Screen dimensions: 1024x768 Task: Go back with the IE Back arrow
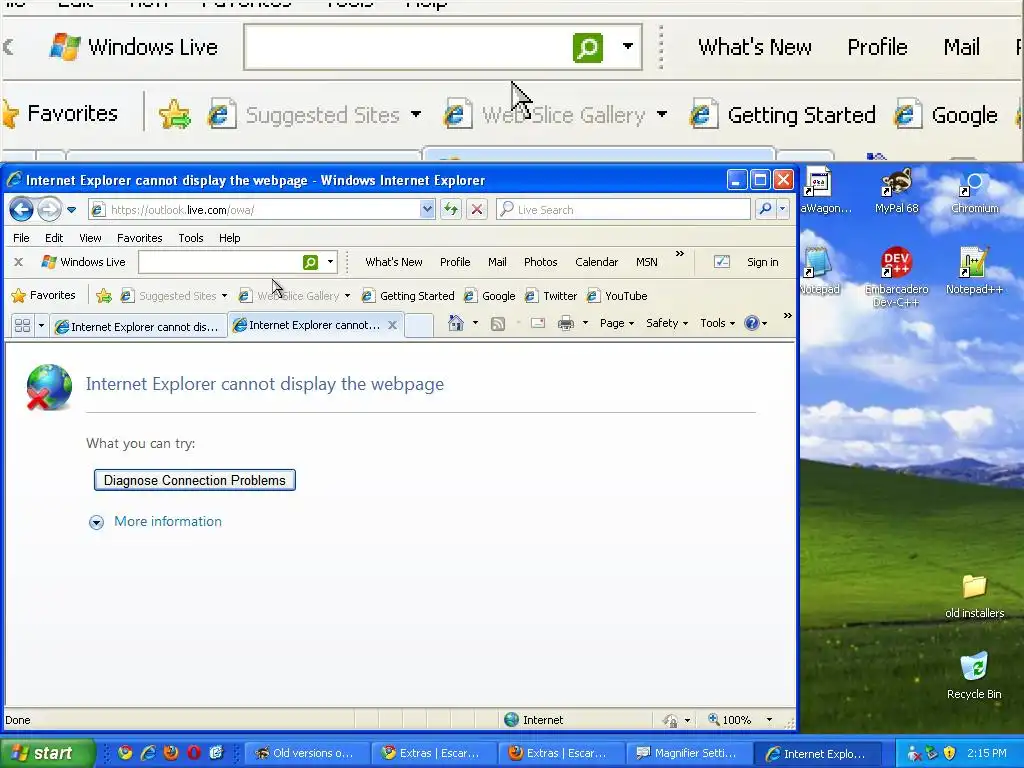pyautogui.click(x=22, y=210)
